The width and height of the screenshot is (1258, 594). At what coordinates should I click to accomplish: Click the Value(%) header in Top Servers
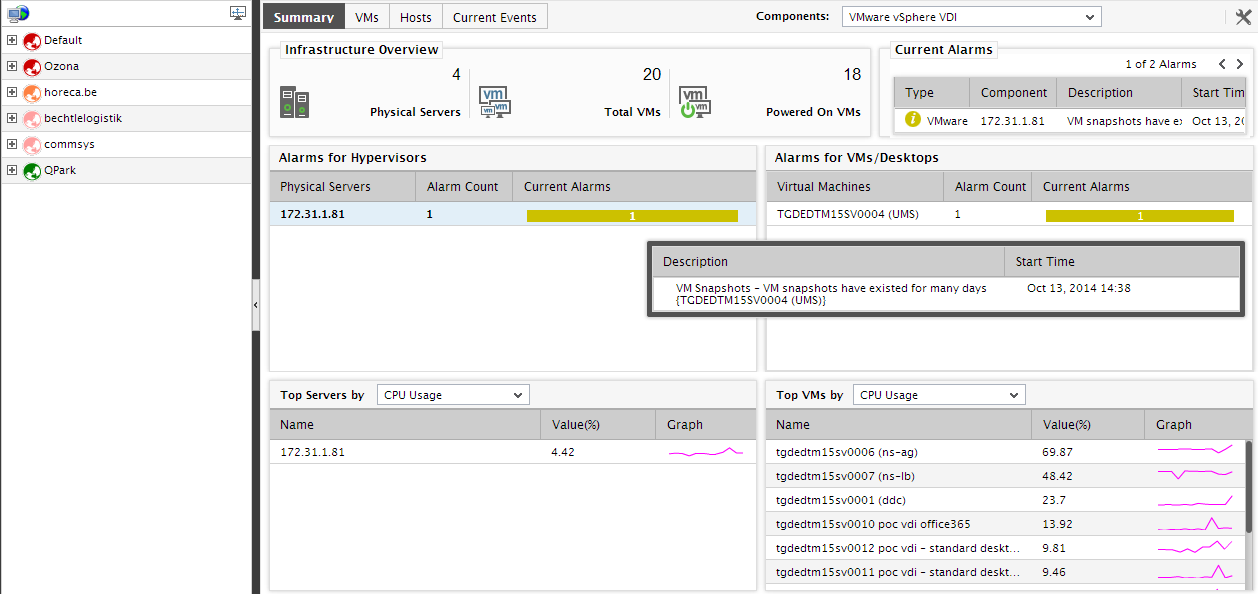pyautogui.click(x=598, y=425)
